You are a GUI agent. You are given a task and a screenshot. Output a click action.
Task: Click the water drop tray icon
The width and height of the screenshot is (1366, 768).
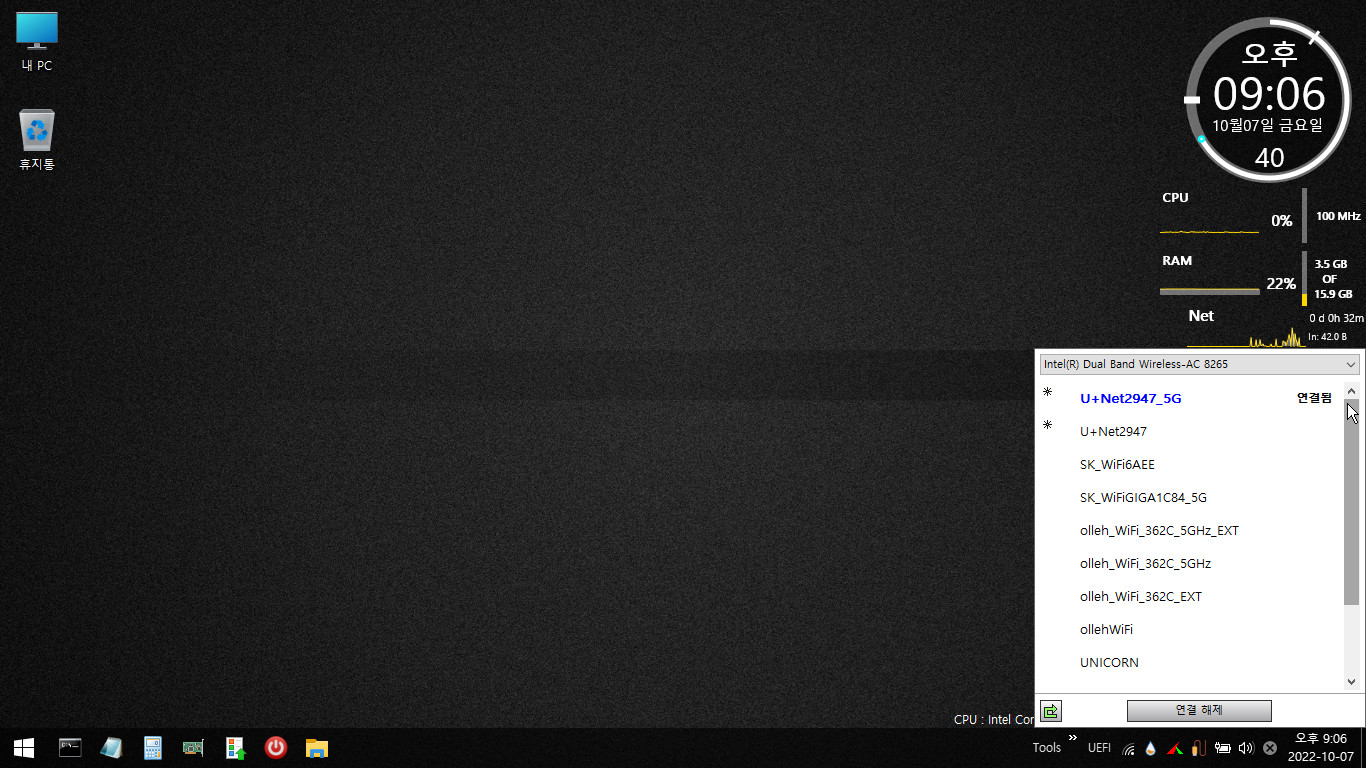(1151, 748)
